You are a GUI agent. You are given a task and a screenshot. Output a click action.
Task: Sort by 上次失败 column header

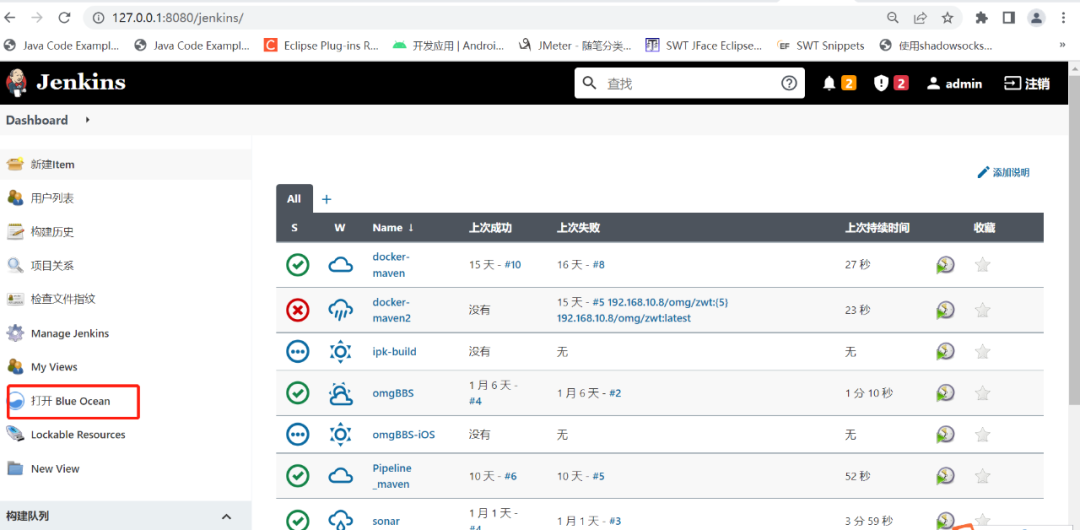click(579, 228)
